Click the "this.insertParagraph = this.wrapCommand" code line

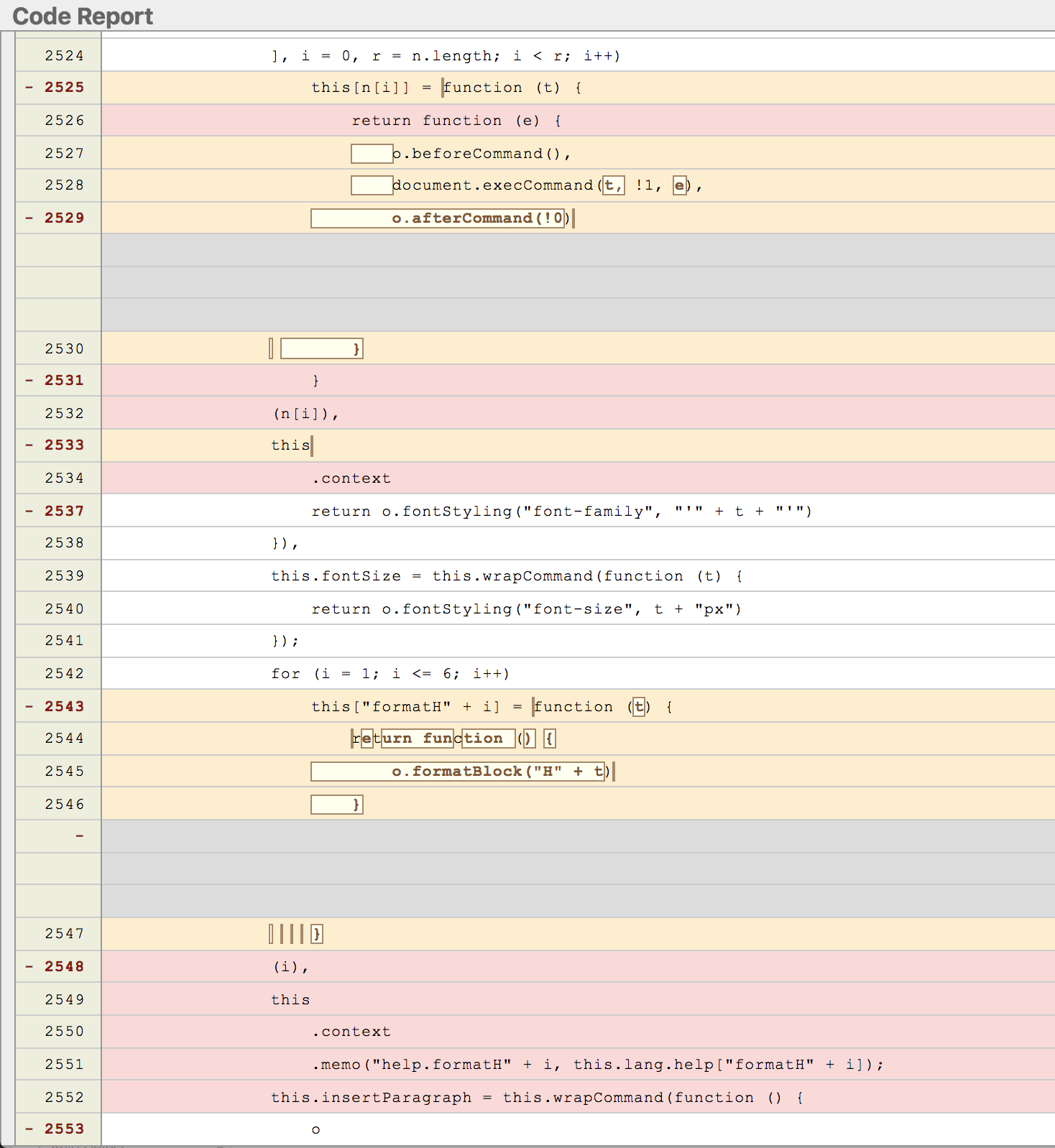point(537,1098)
